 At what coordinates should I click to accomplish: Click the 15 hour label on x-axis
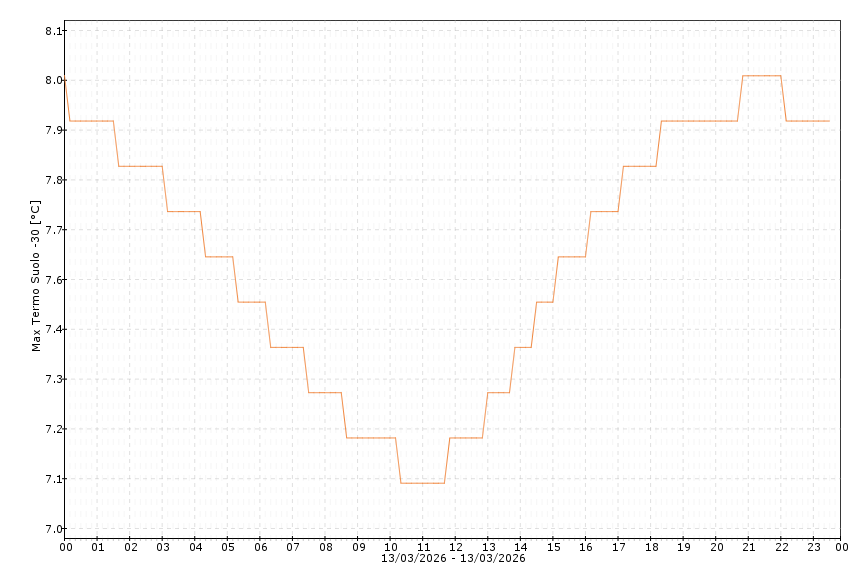tap(553, 547)
